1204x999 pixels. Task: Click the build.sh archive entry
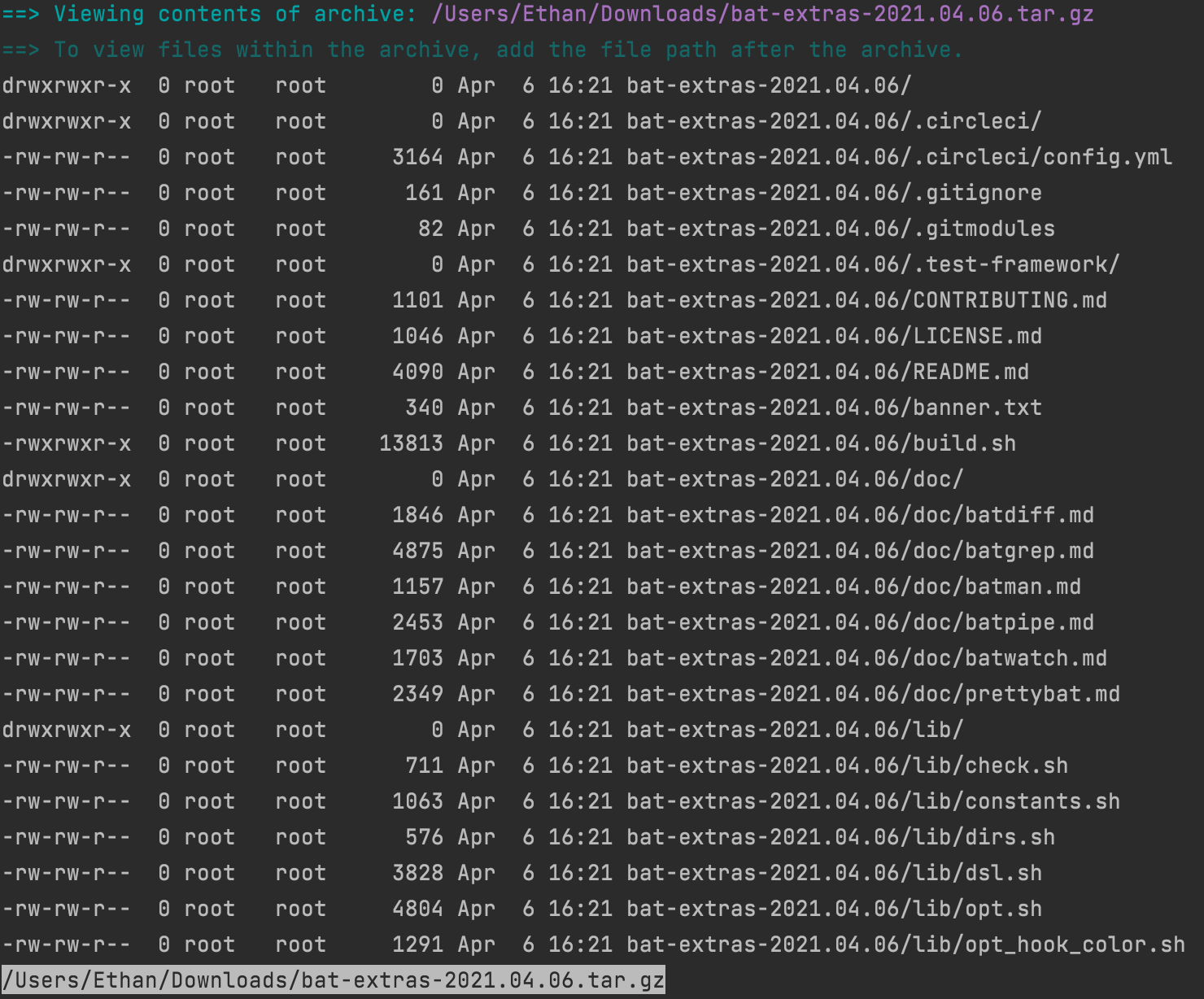(895, 443)
